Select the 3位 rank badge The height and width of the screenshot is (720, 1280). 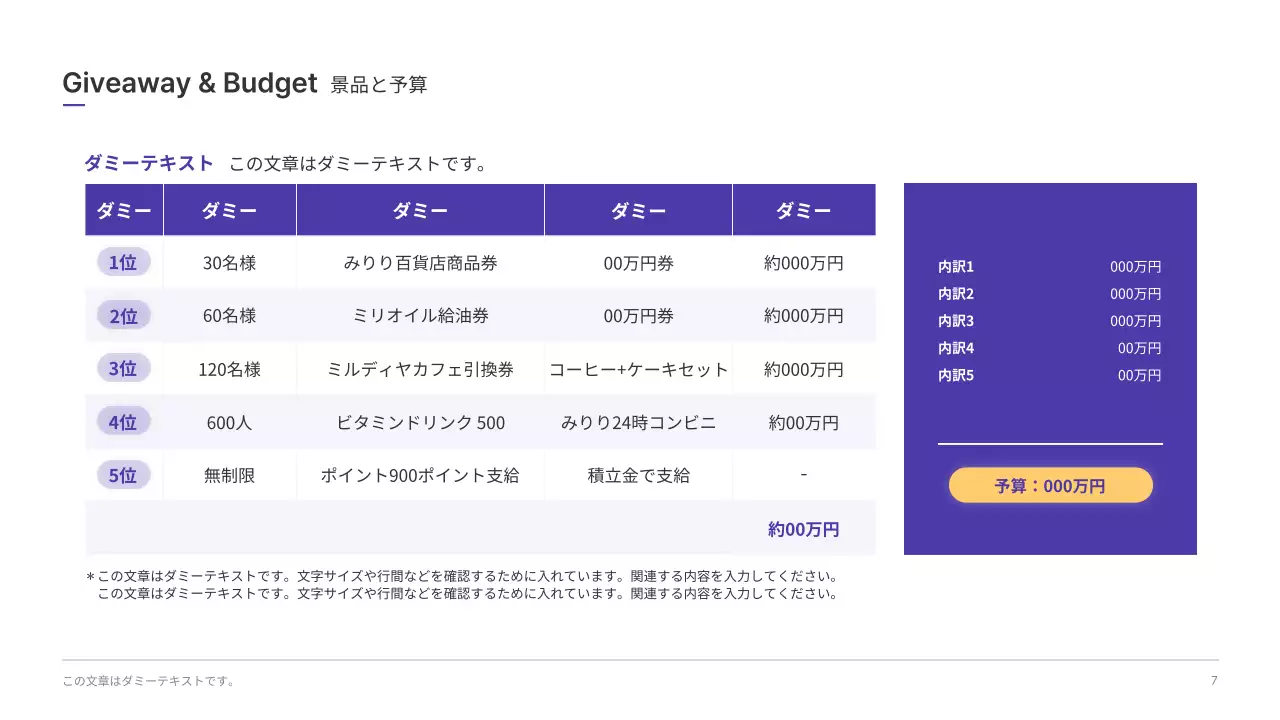tap(123, 369)
